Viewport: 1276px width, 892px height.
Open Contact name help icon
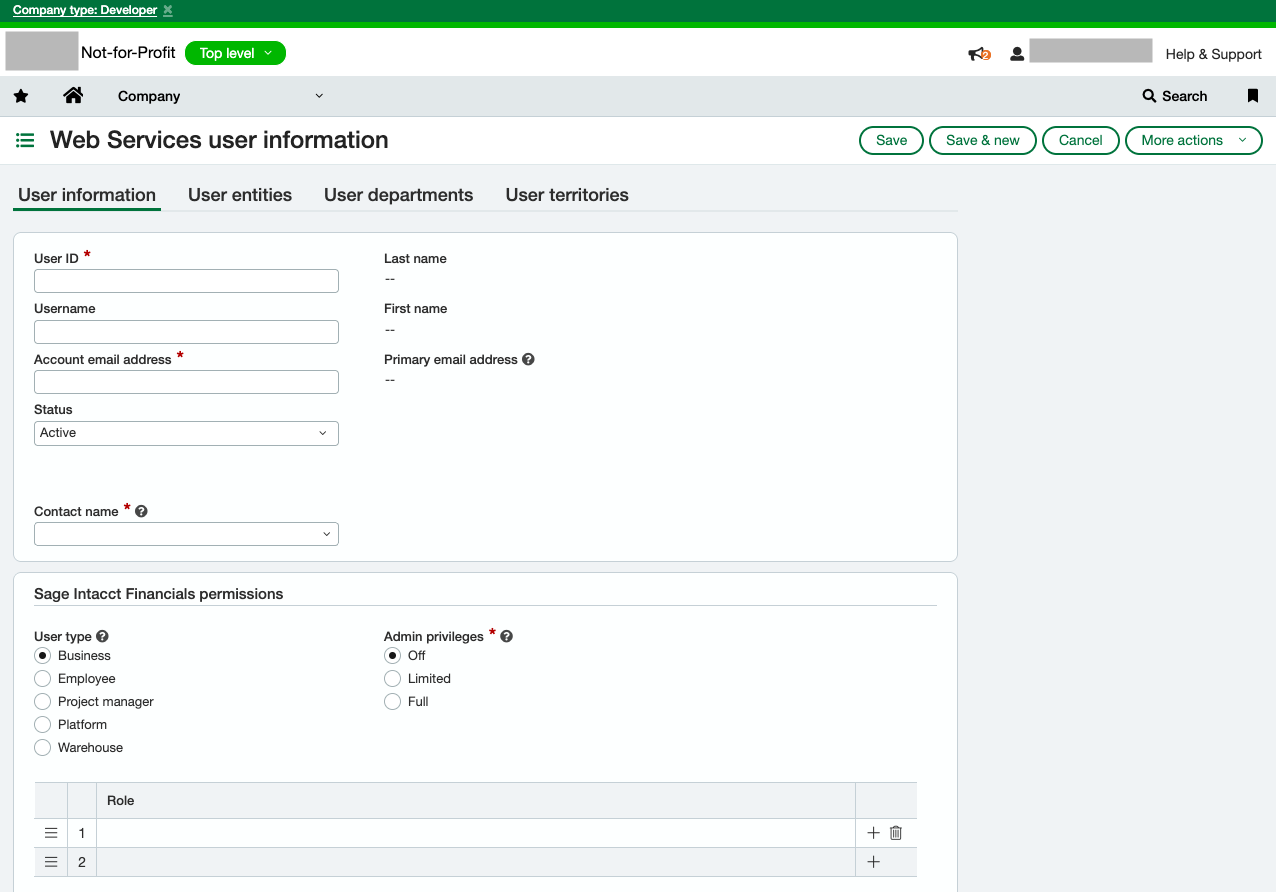[x=141, y=511]
